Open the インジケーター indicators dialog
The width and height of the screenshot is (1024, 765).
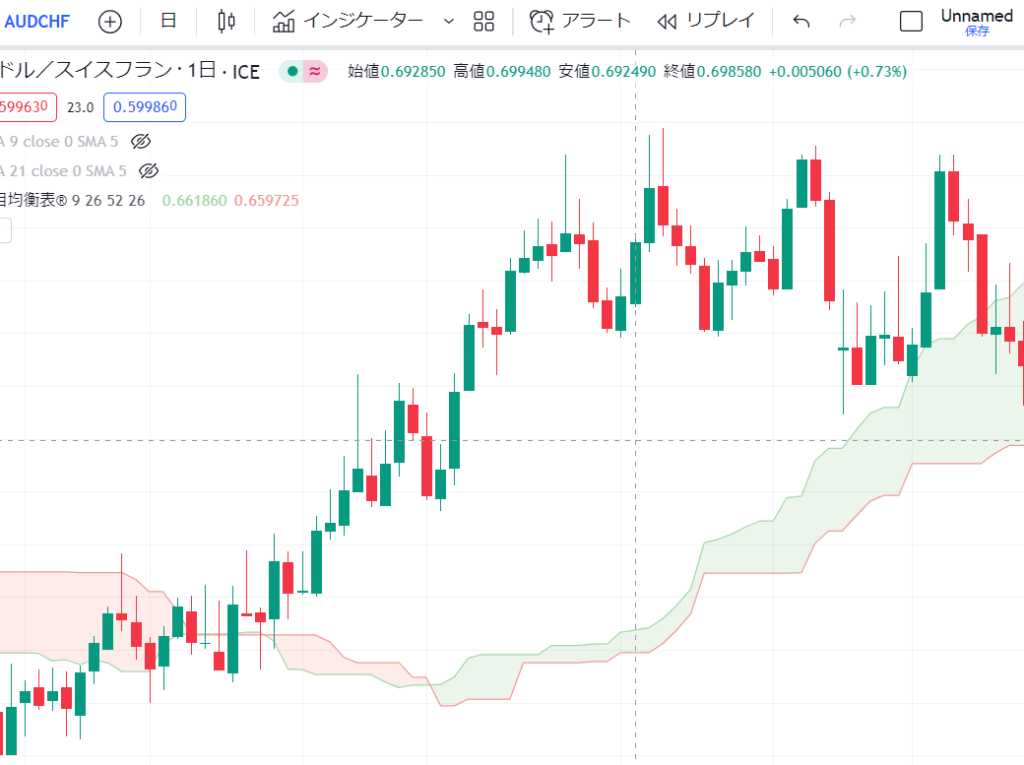click(347, 22)
